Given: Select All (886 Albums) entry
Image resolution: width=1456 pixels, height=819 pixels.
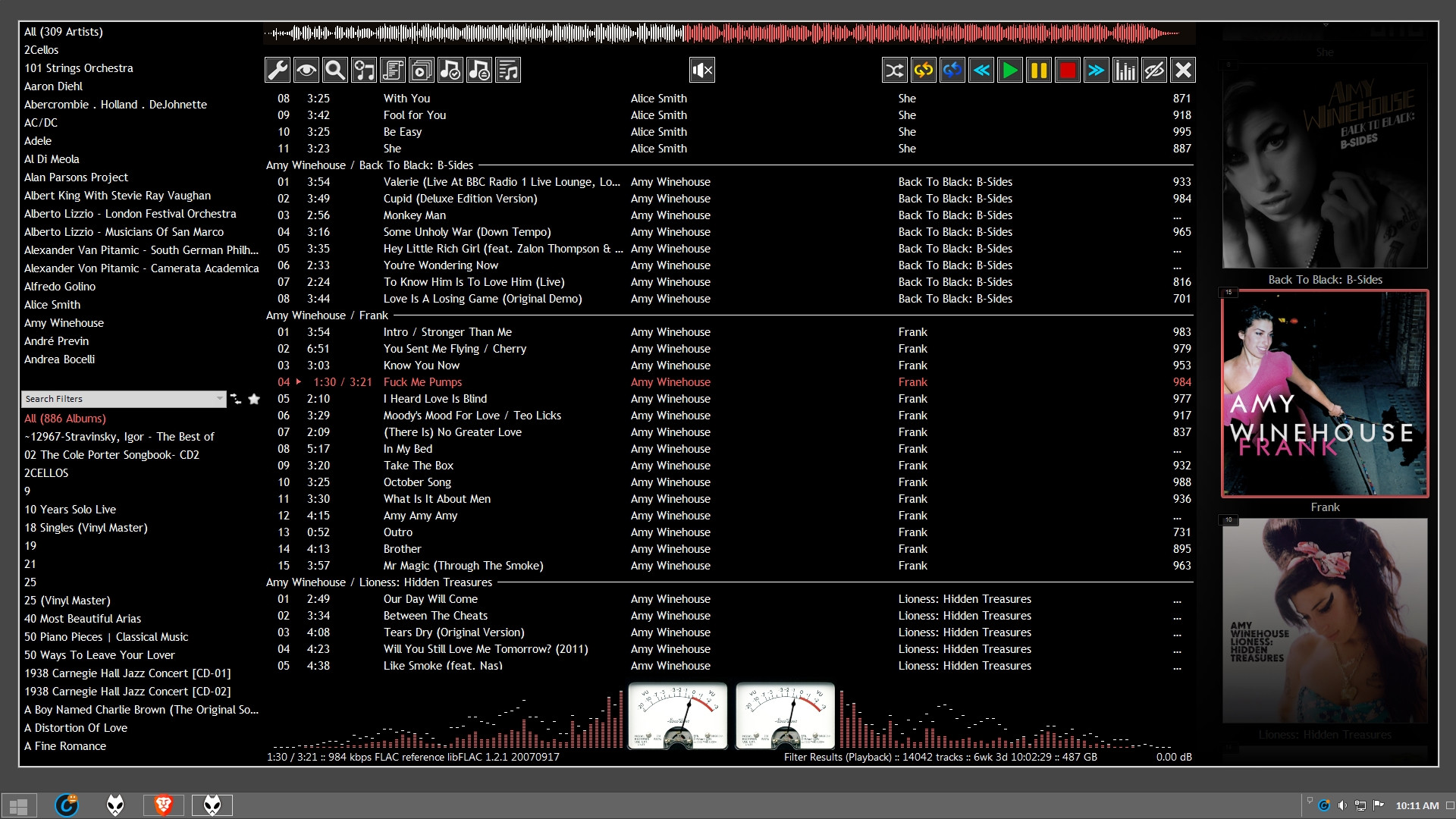Looking at the screenshot, I should tap(65, 419).
